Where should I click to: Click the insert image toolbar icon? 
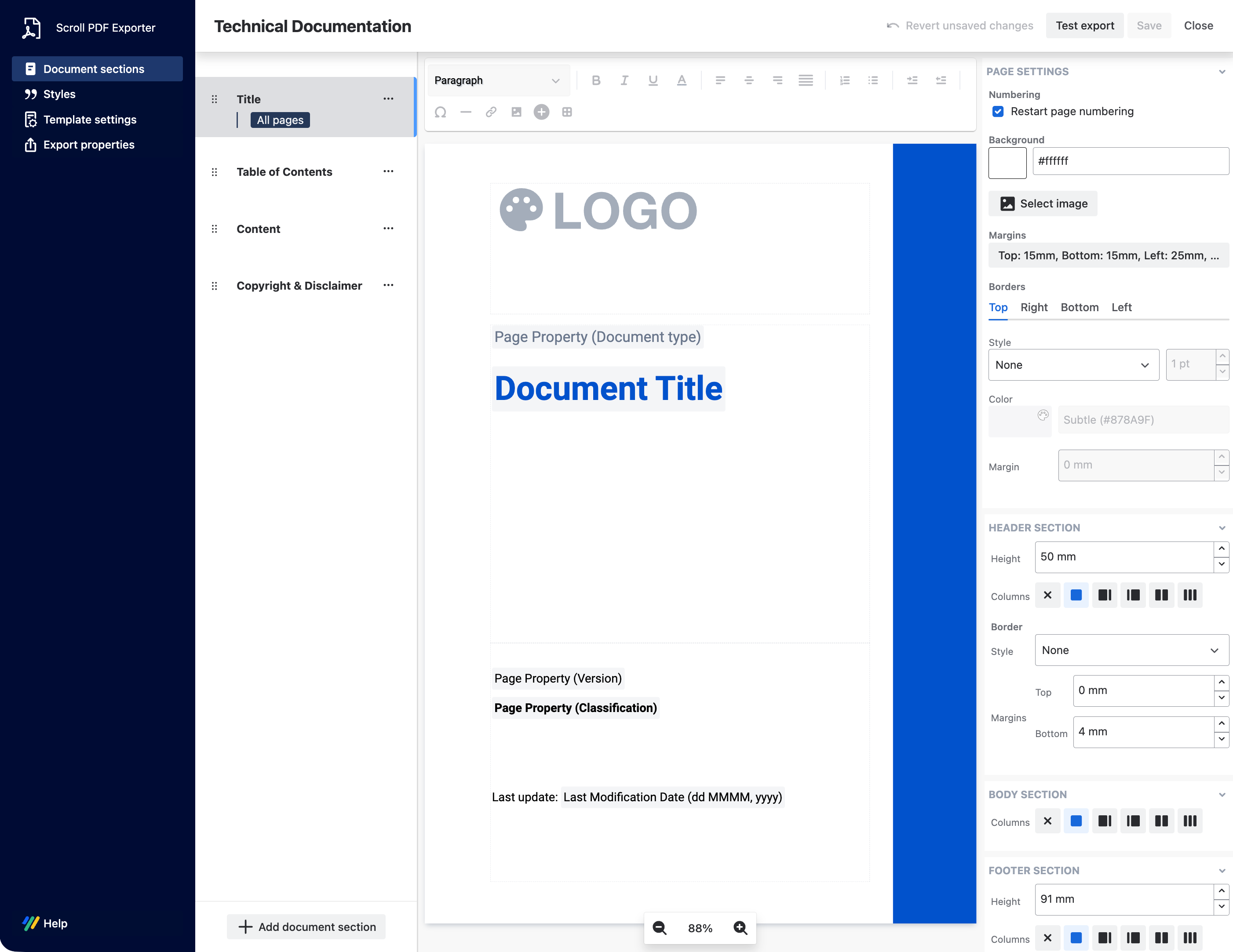pos(516,112)
